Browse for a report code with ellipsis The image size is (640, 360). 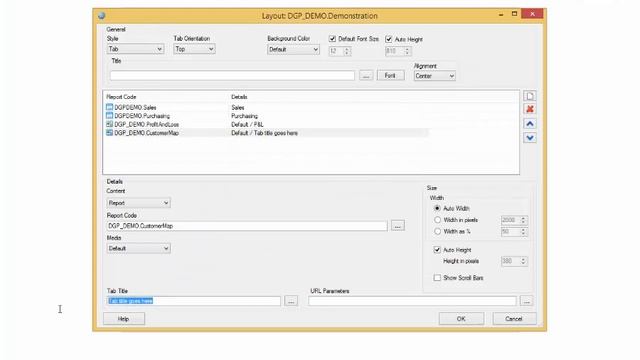click(x=398, y=225)
